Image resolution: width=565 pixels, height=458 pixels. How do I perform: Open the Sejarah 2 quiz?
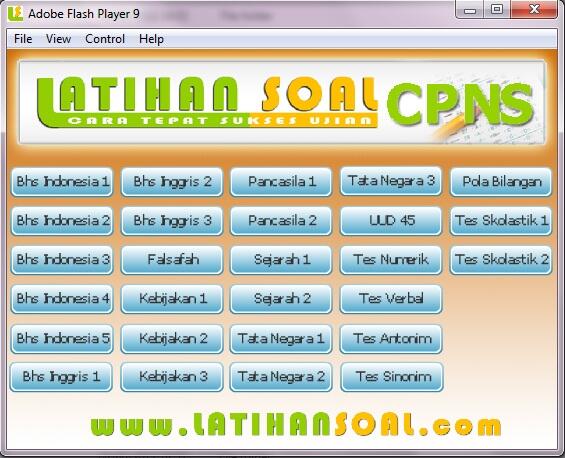pyautogui.click(x=281, y=299)
